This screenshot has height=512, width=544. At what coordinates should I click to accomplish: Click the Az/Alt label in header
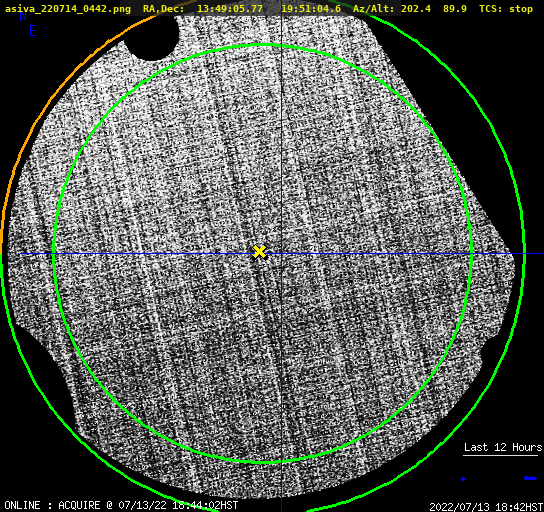374,9
